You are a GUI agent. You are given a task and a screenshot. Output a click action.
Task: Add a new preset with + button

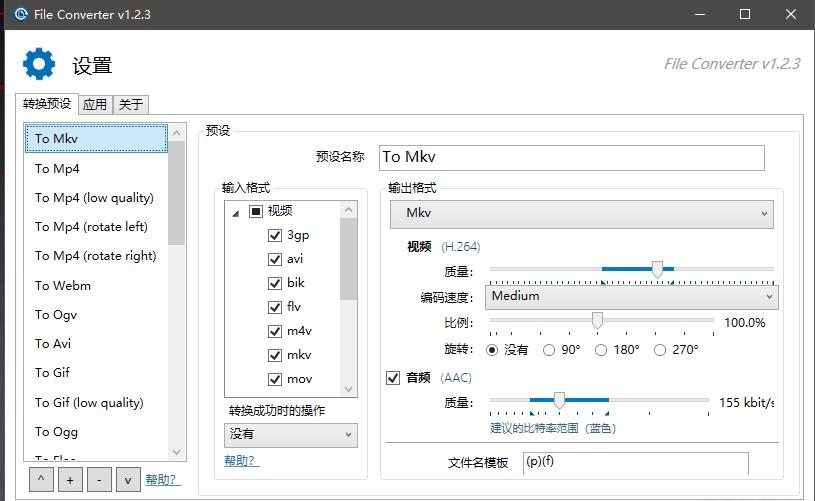click(70, 480)
